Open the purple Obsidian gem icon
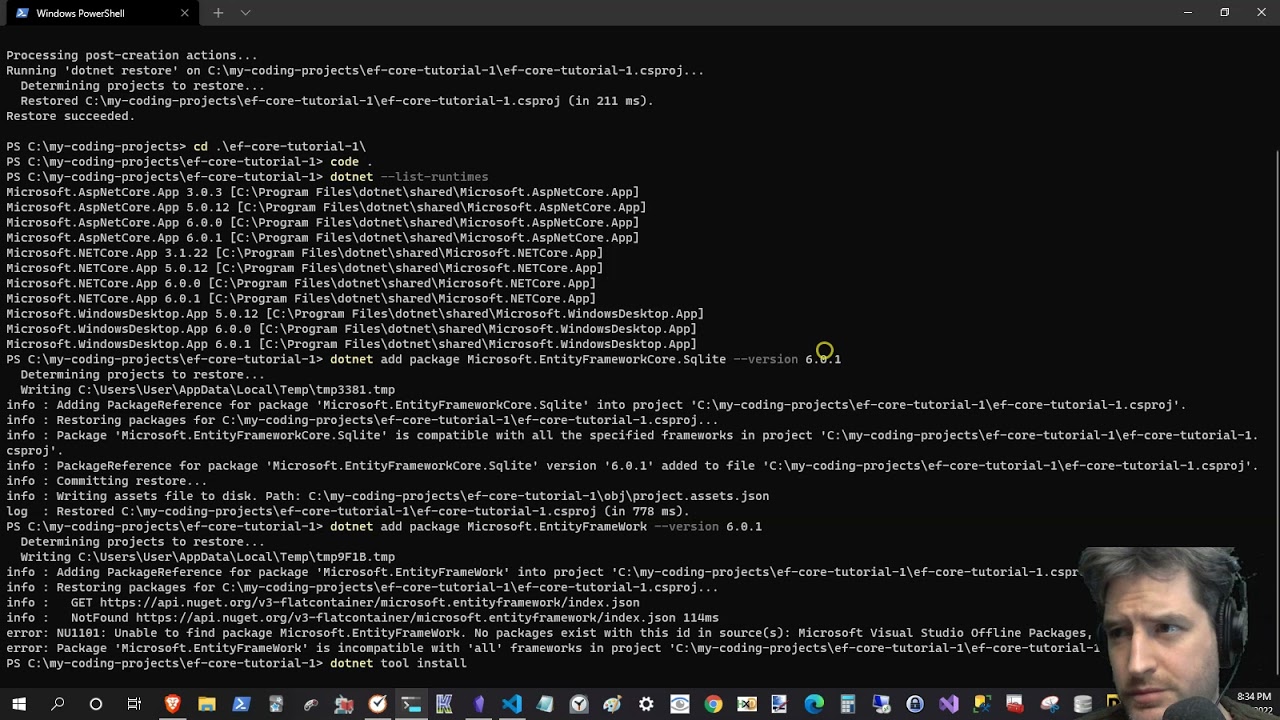The image size is (1280, 720). [479, 704]
